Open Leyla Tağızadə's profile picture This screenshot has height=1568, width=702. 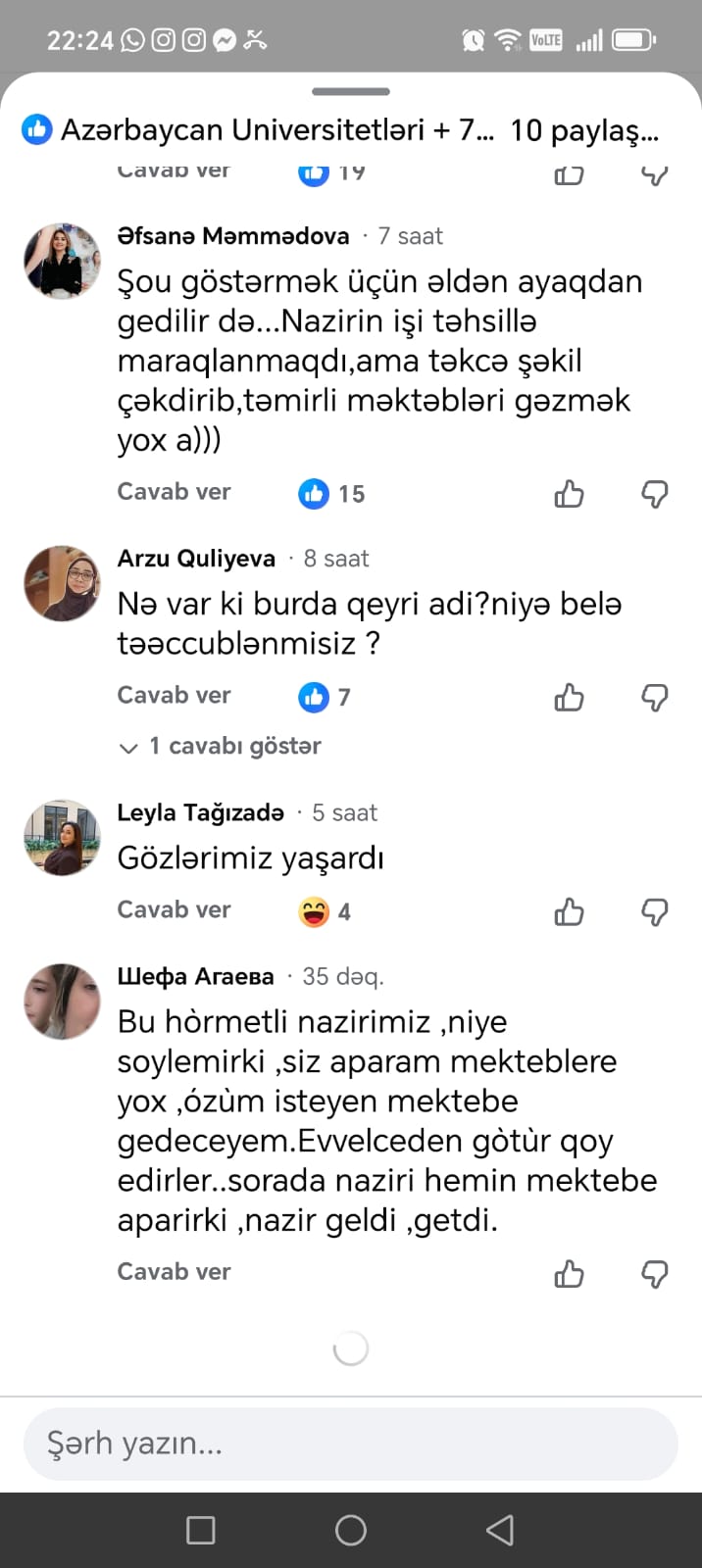(62, 837)
